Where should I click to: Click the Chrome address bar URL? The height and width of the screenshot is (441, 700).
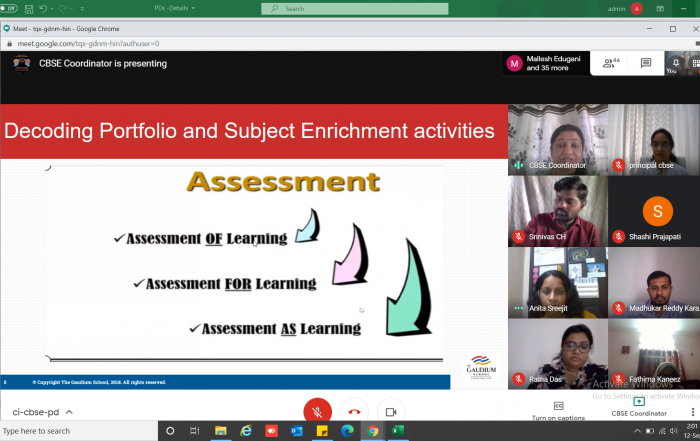(88, 44)
